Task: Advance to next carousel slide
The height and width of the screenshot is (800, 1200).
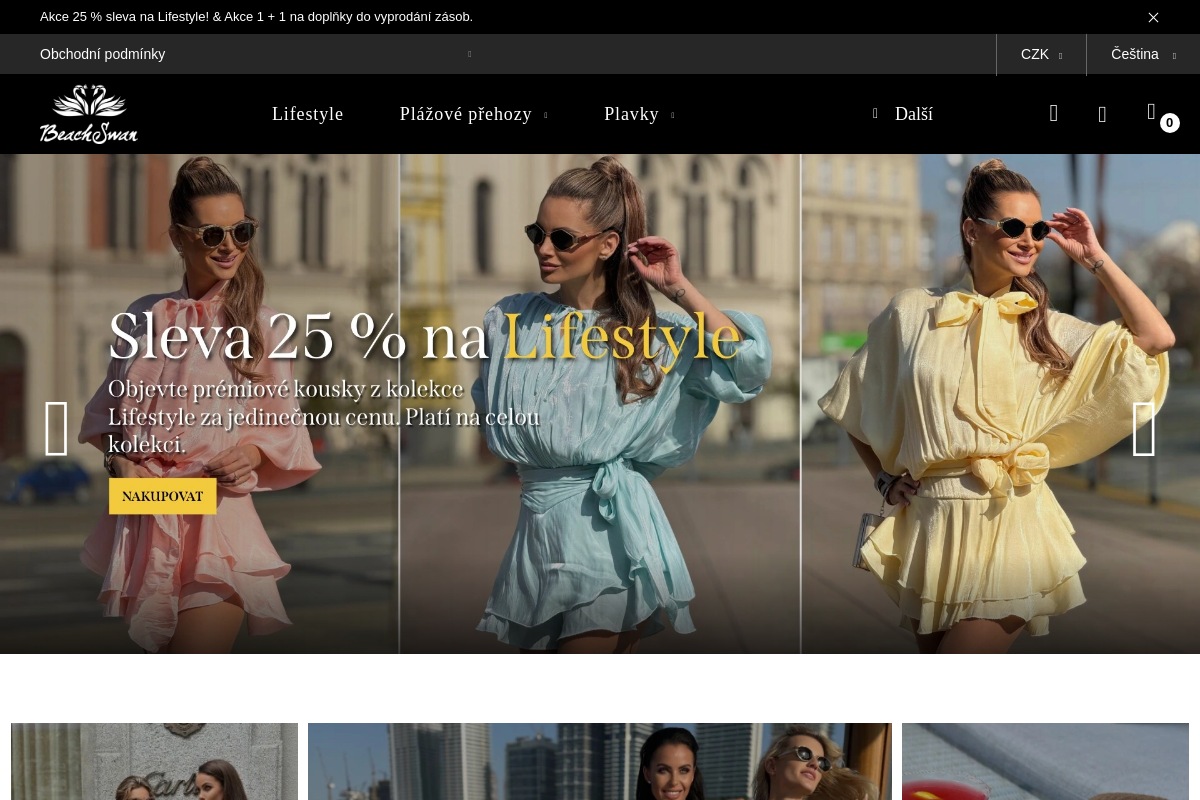Action: (1143, 428)
